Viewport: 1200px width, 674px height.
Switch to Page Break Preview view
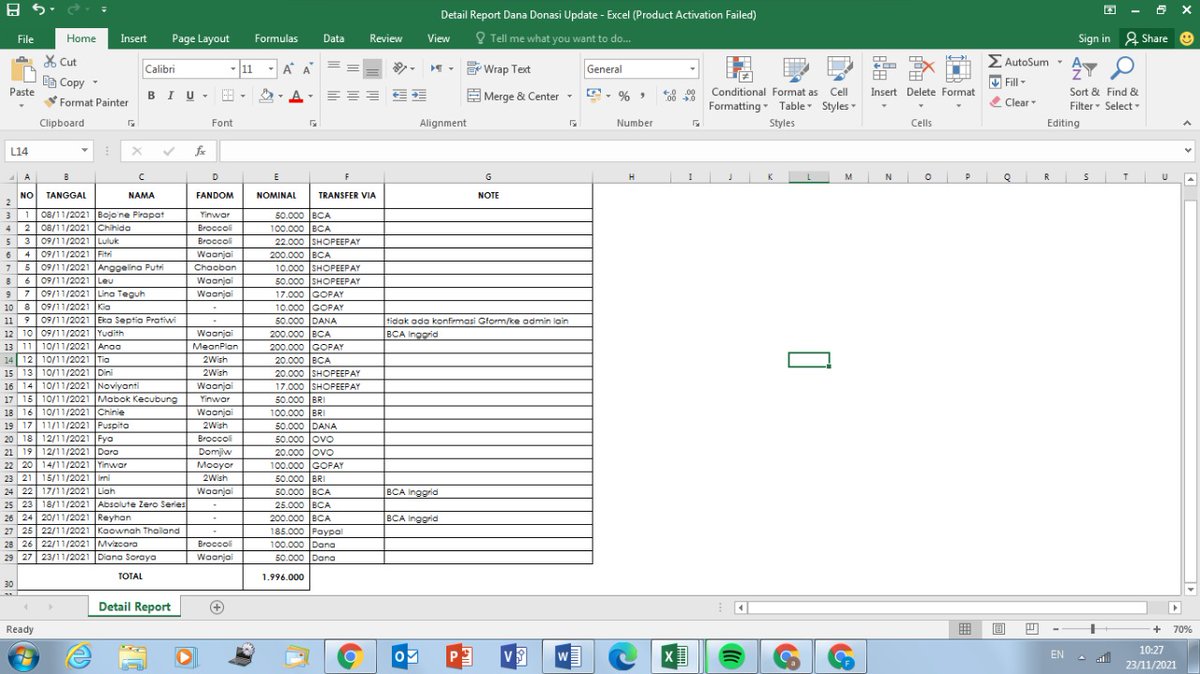(1031, 629)
